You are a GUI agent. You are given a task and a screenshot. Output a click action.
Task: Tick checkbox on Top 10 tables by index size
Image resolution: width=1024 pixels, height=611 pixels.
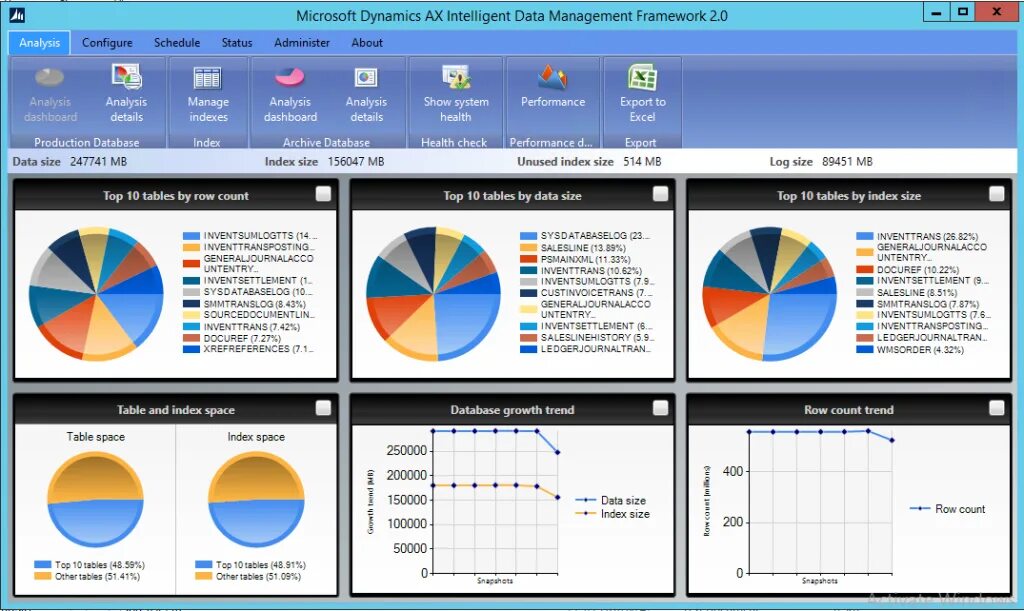(997, 194)
